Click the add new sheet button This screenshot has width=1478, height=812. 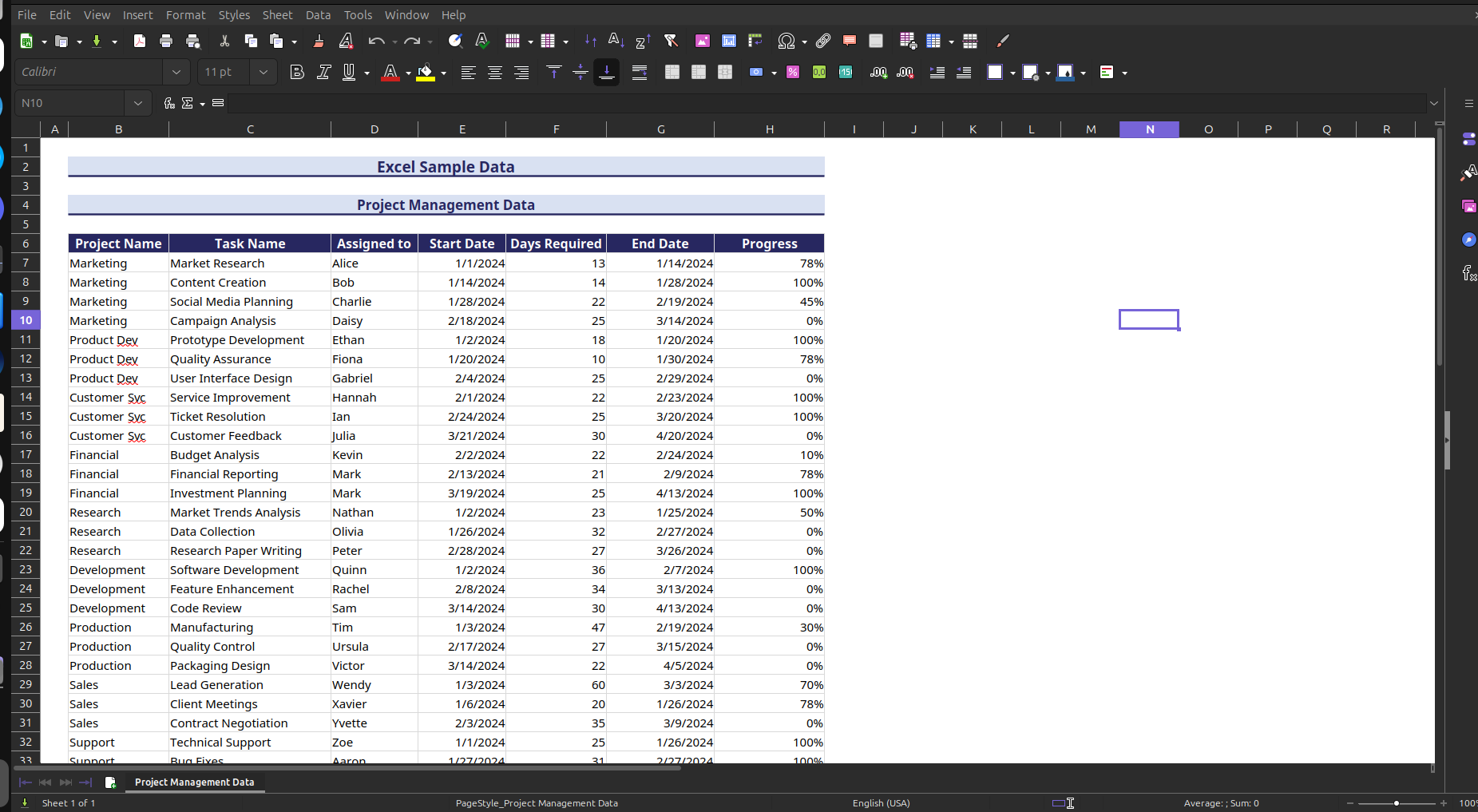[111, 782]
